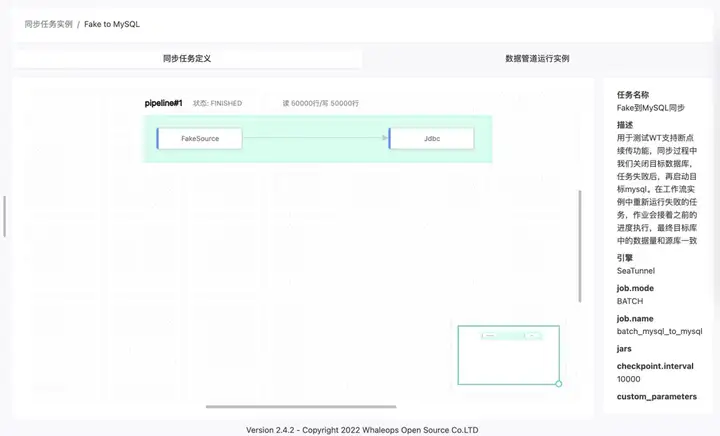The width and height of the screenshot is (720, 436).
Task: Select the FakeSource node
Action: click(x=199, y=139)
